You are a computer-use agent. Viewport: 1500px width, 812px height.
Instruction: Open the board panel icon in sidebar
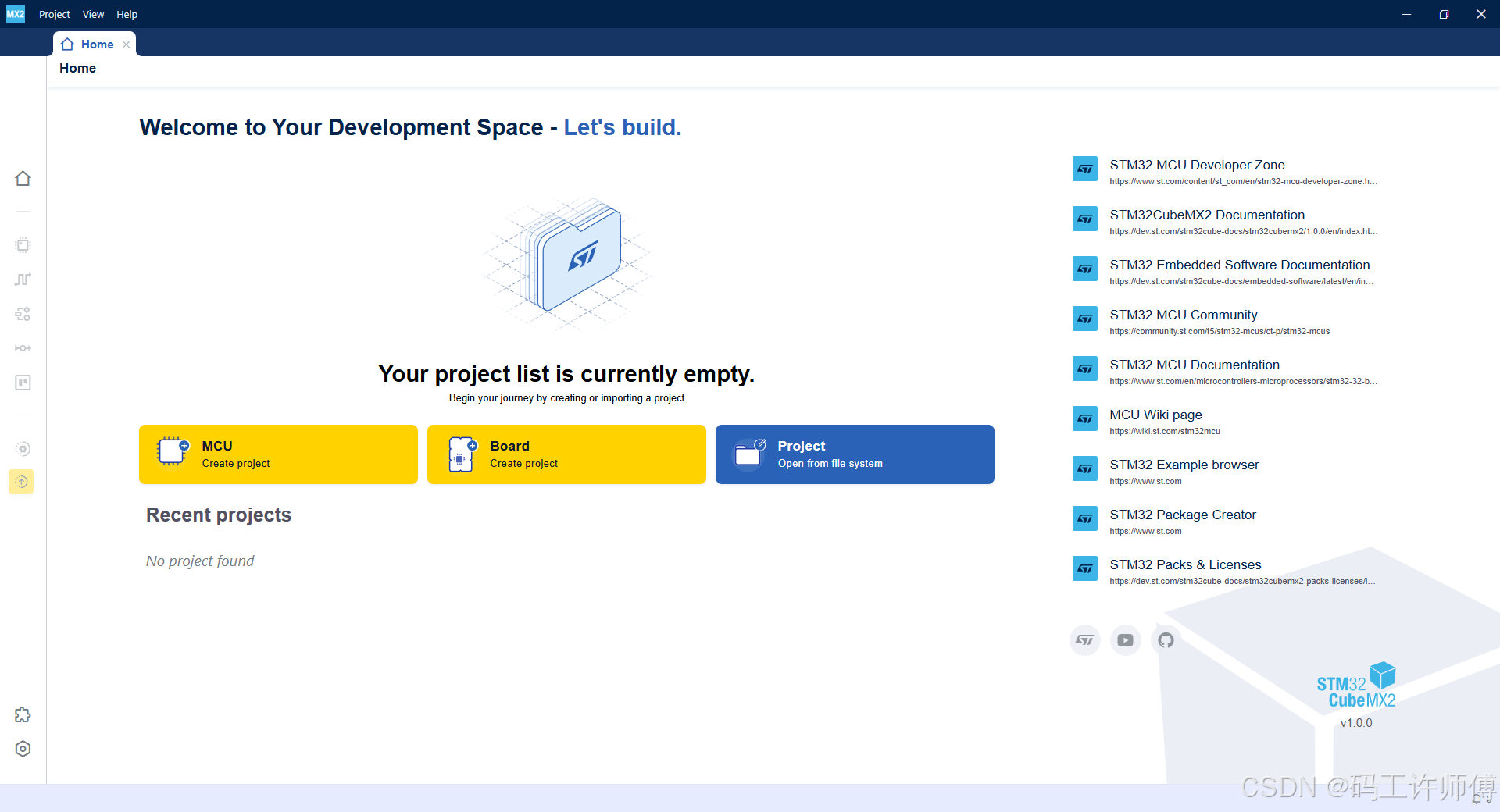click(23, 383)
